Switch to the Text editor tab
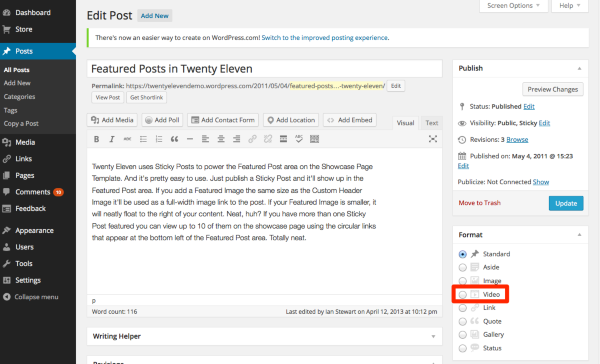 tap(432, 123)
